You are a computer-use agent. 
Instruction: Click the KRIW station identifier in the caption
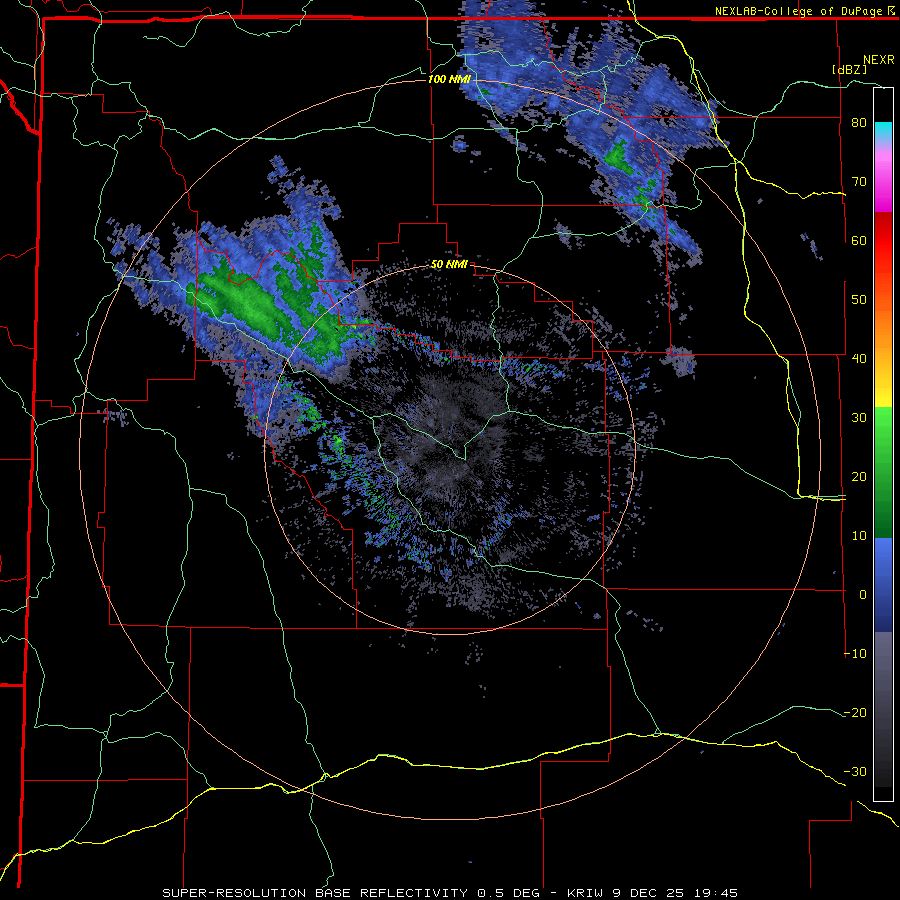pos(585,893)
